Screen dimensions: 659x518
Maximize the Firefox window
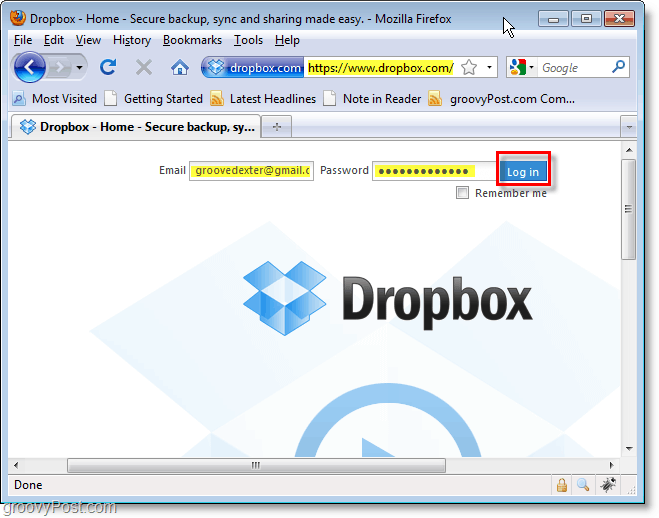(586, 19)
